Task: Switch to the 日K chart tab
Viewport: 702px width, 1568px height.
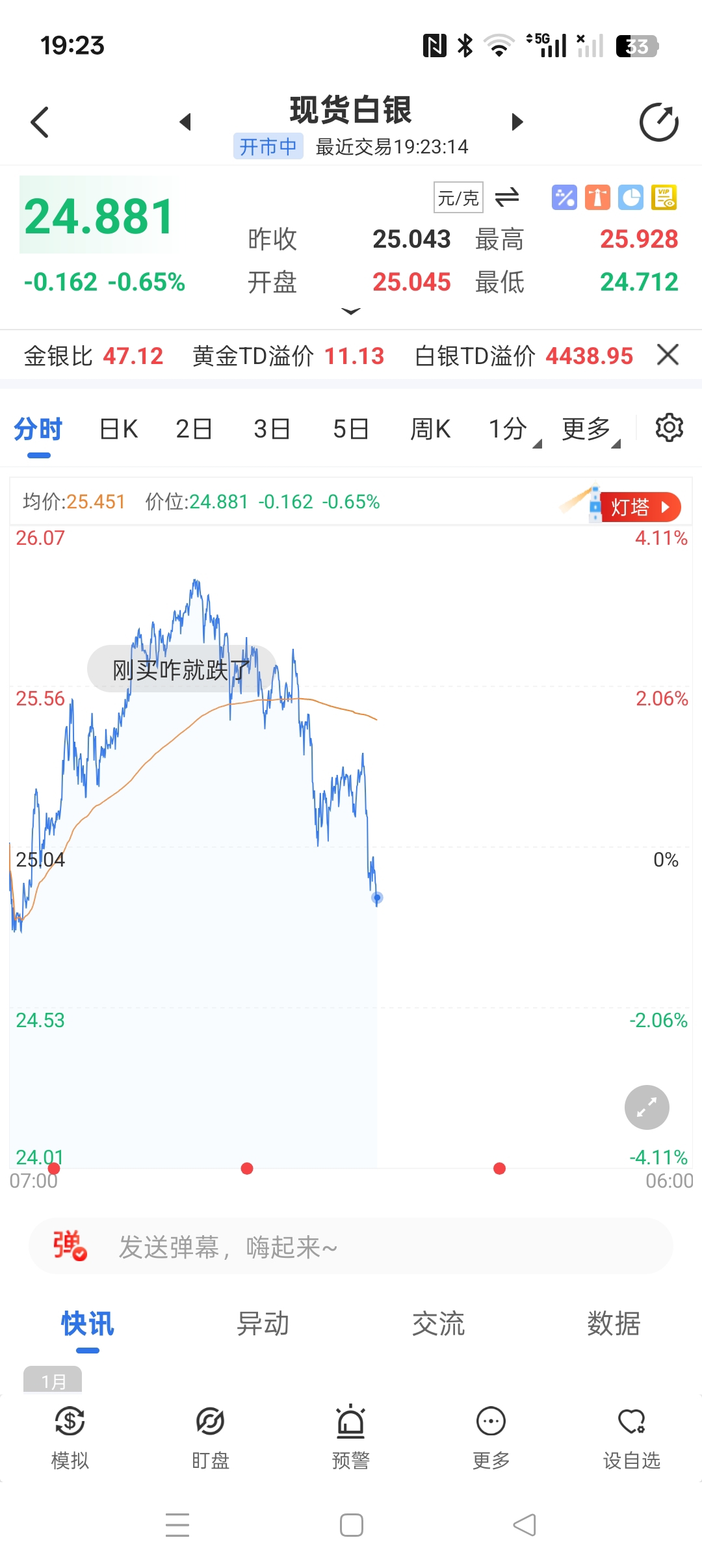Action: [118, 429]
